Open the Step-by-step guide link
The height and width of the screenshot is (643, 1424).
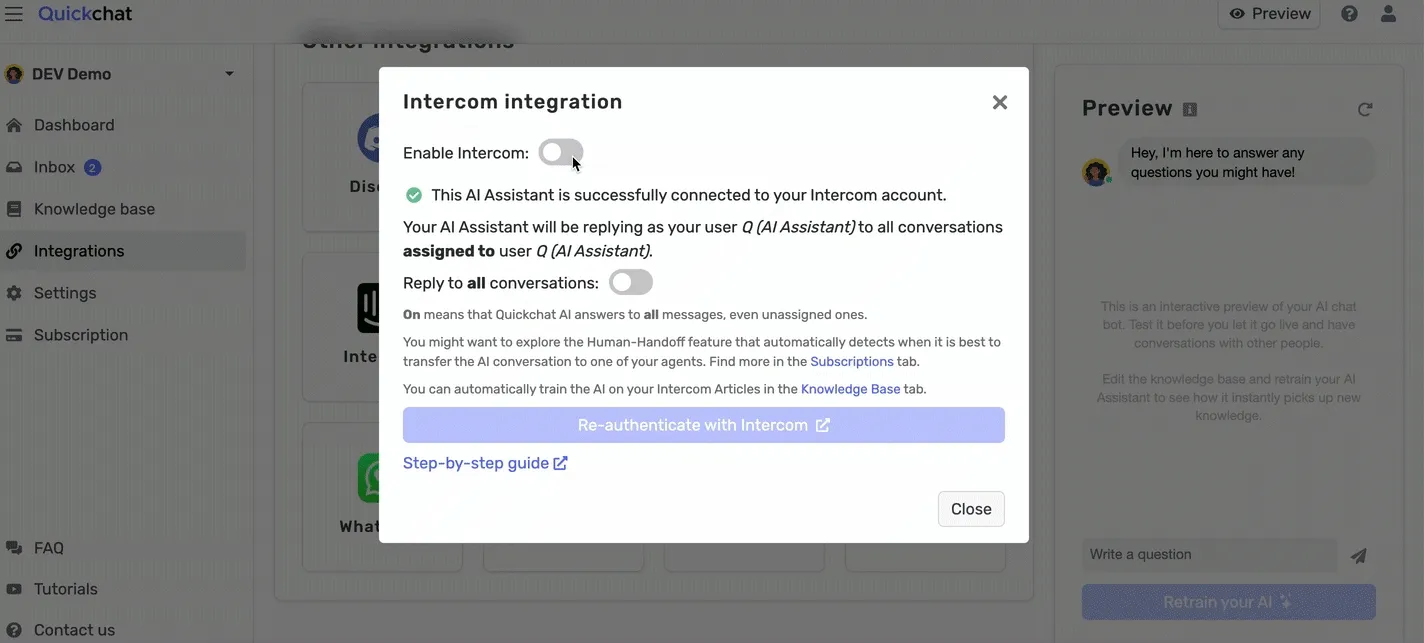tap(485, 463)
